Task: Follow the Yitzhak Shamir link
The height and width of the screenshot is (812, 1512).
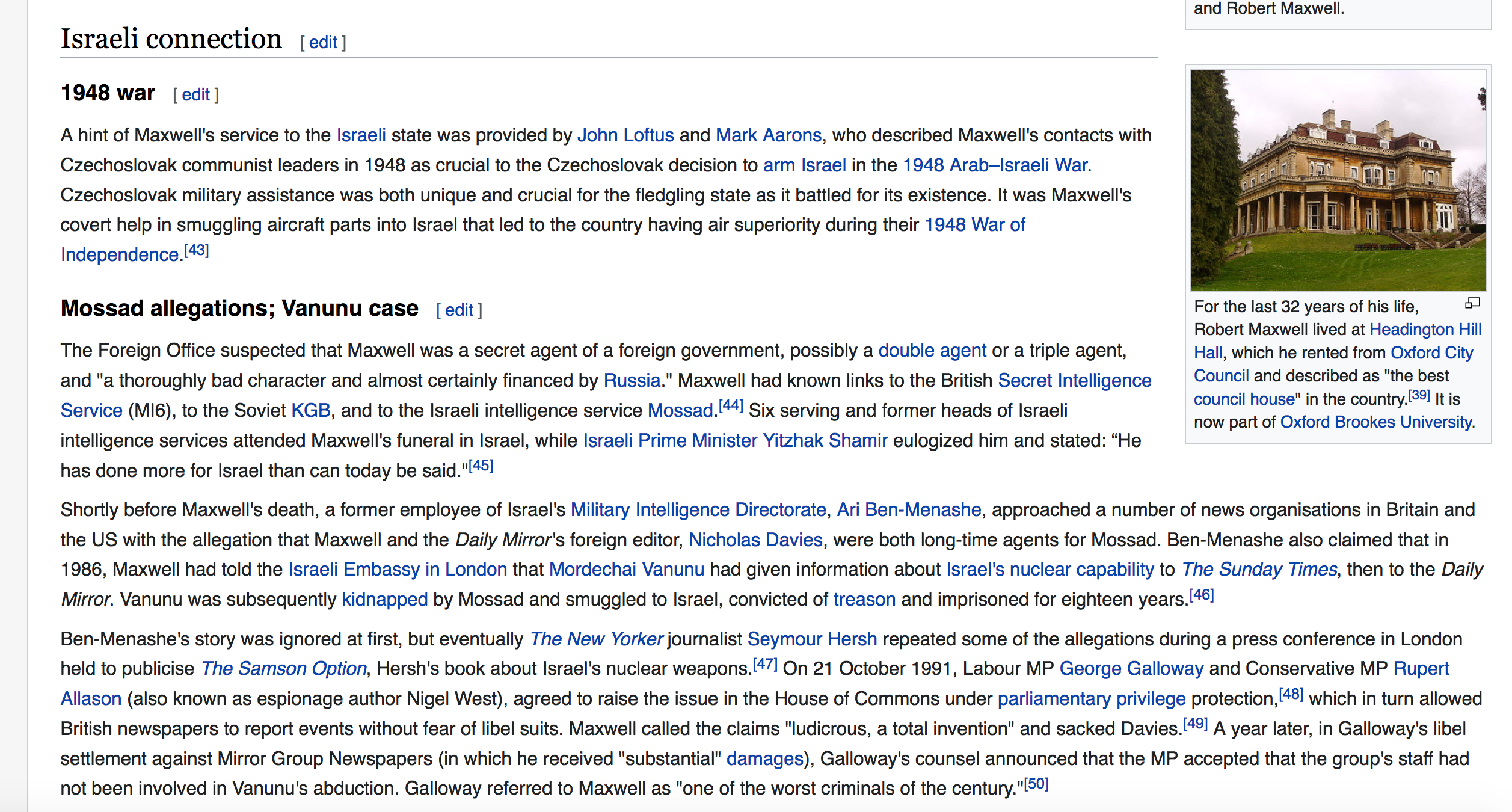Action: [x=825, y=441]
